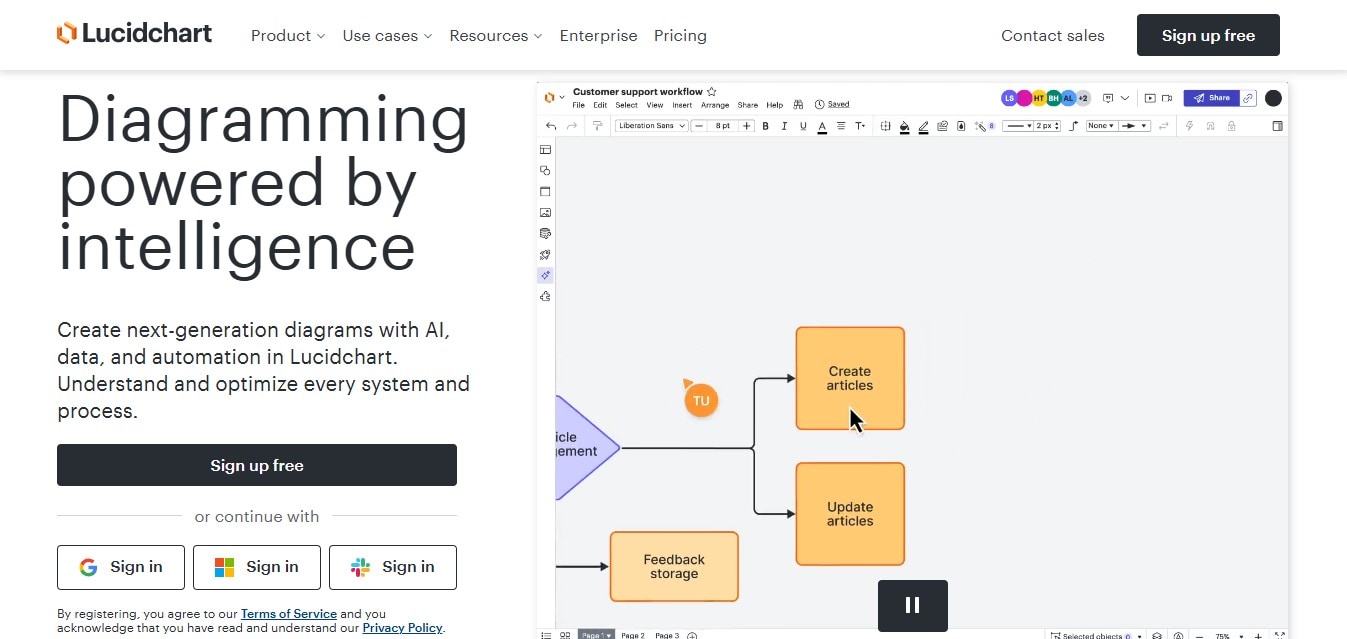Expand the Product menu

(288, 35)
